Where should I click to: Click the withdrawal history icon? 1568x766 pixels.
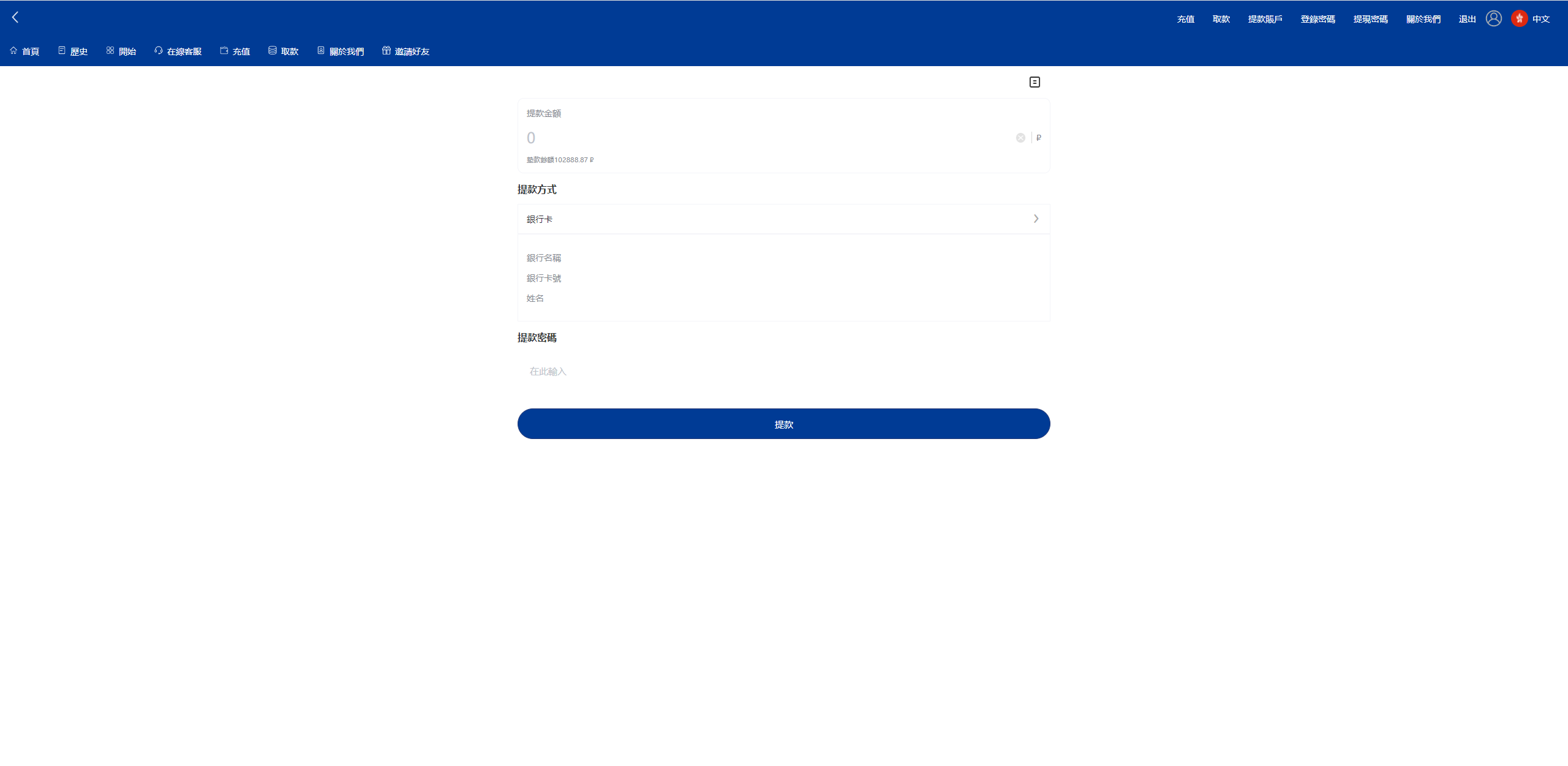[x=1035, y=82]
